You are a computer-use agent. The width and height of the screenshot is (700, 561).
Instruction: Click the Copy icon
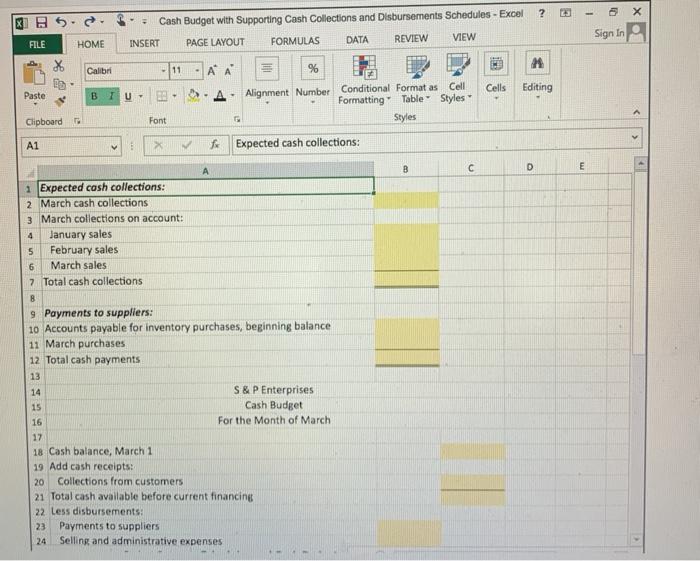pyautogui.click(x=59, y=83)
